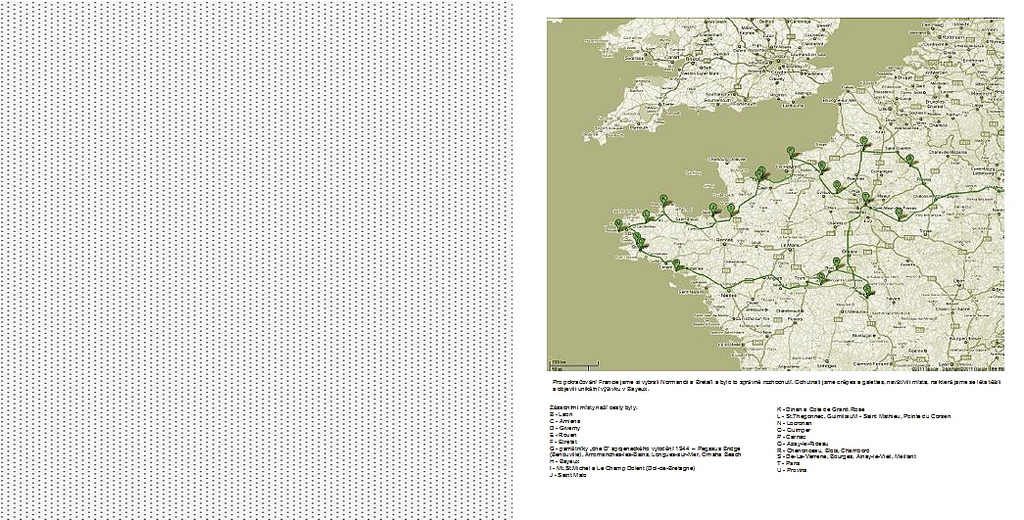Click the coastal marker near Etretat
Viewport: 1024px width, 520px height.
point(790,151)
